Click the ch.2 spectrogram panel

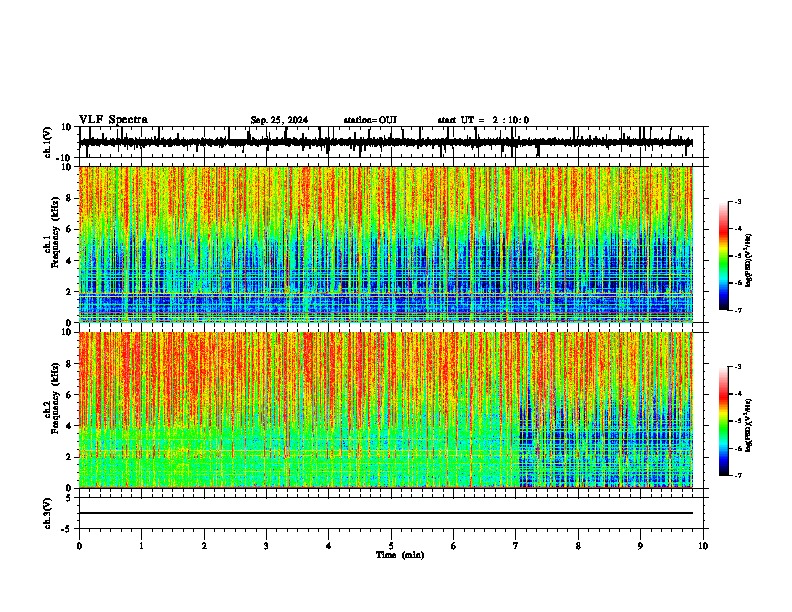pyautogui.click(x=386, y=410)
